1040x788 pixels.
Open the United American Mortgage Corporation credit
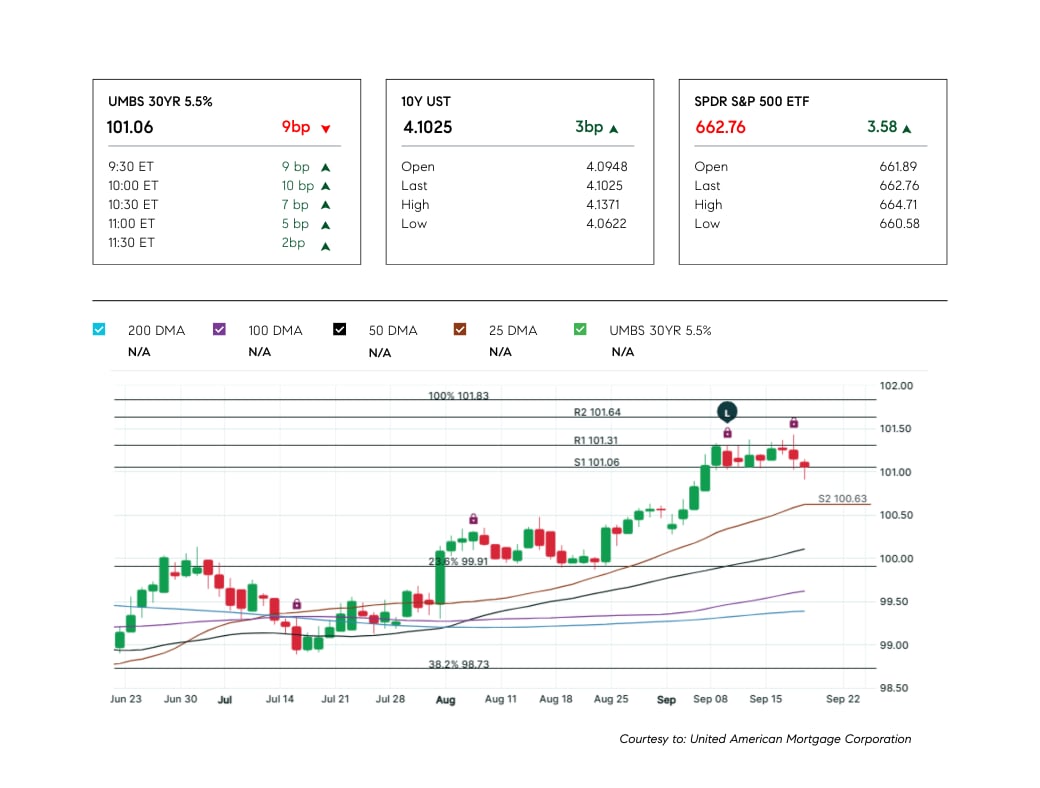[765, 739]
